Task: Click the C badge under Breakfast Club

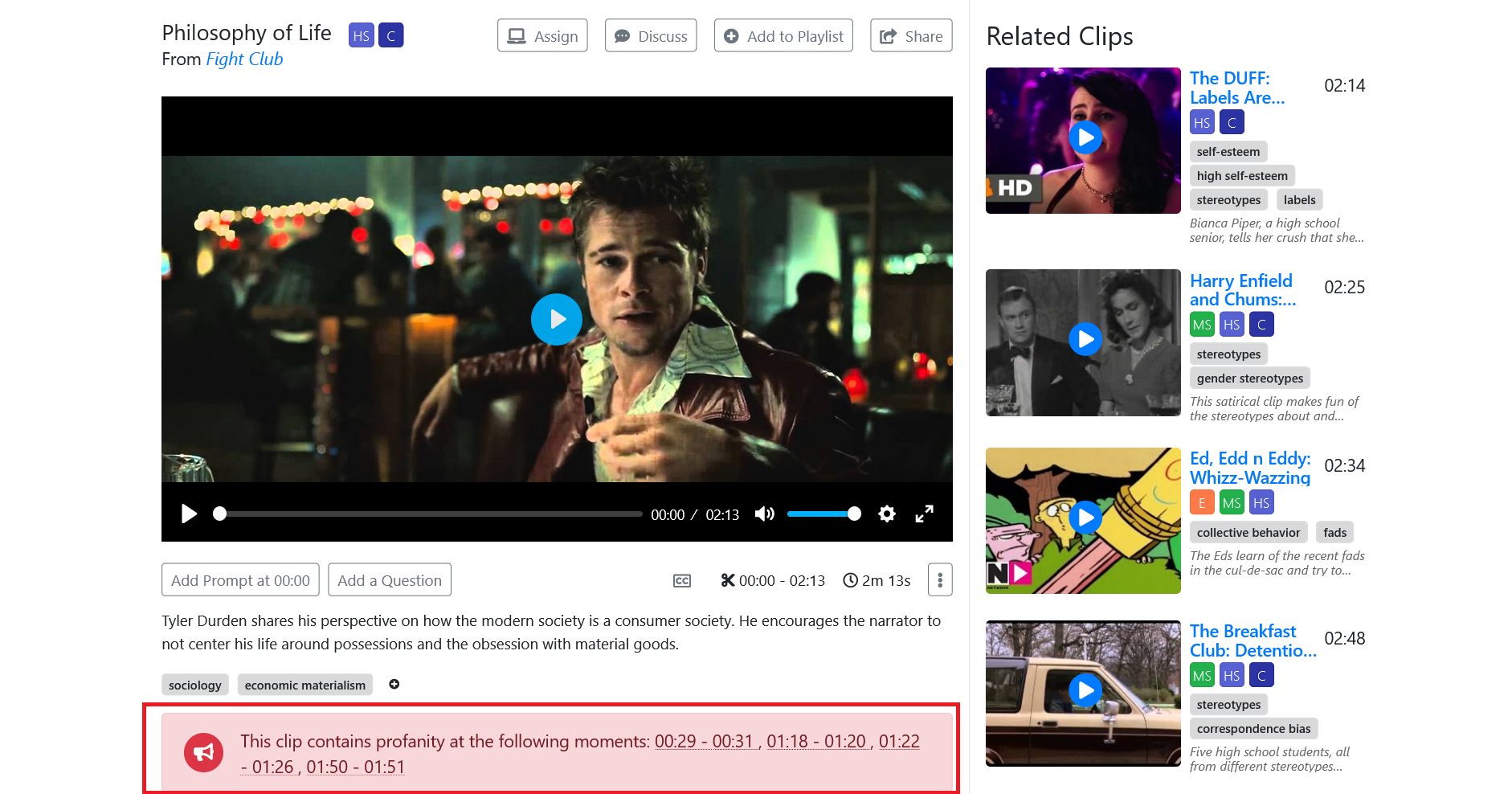Action: point(1261,675)
